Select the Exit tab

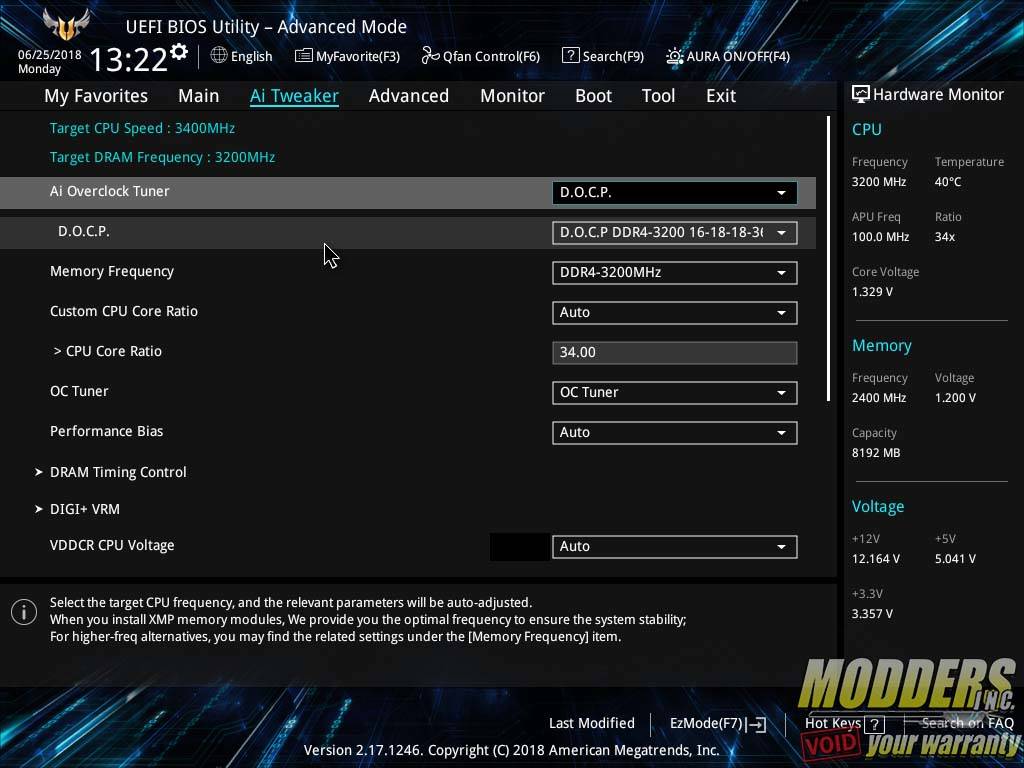click(721, 96)
